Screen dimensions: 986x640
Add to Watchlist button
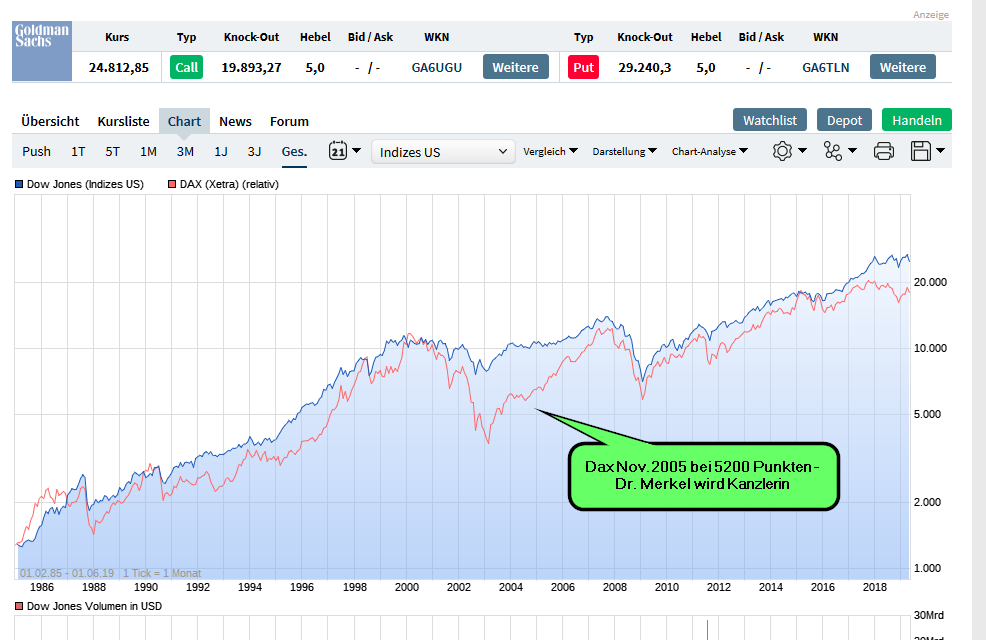770,120
